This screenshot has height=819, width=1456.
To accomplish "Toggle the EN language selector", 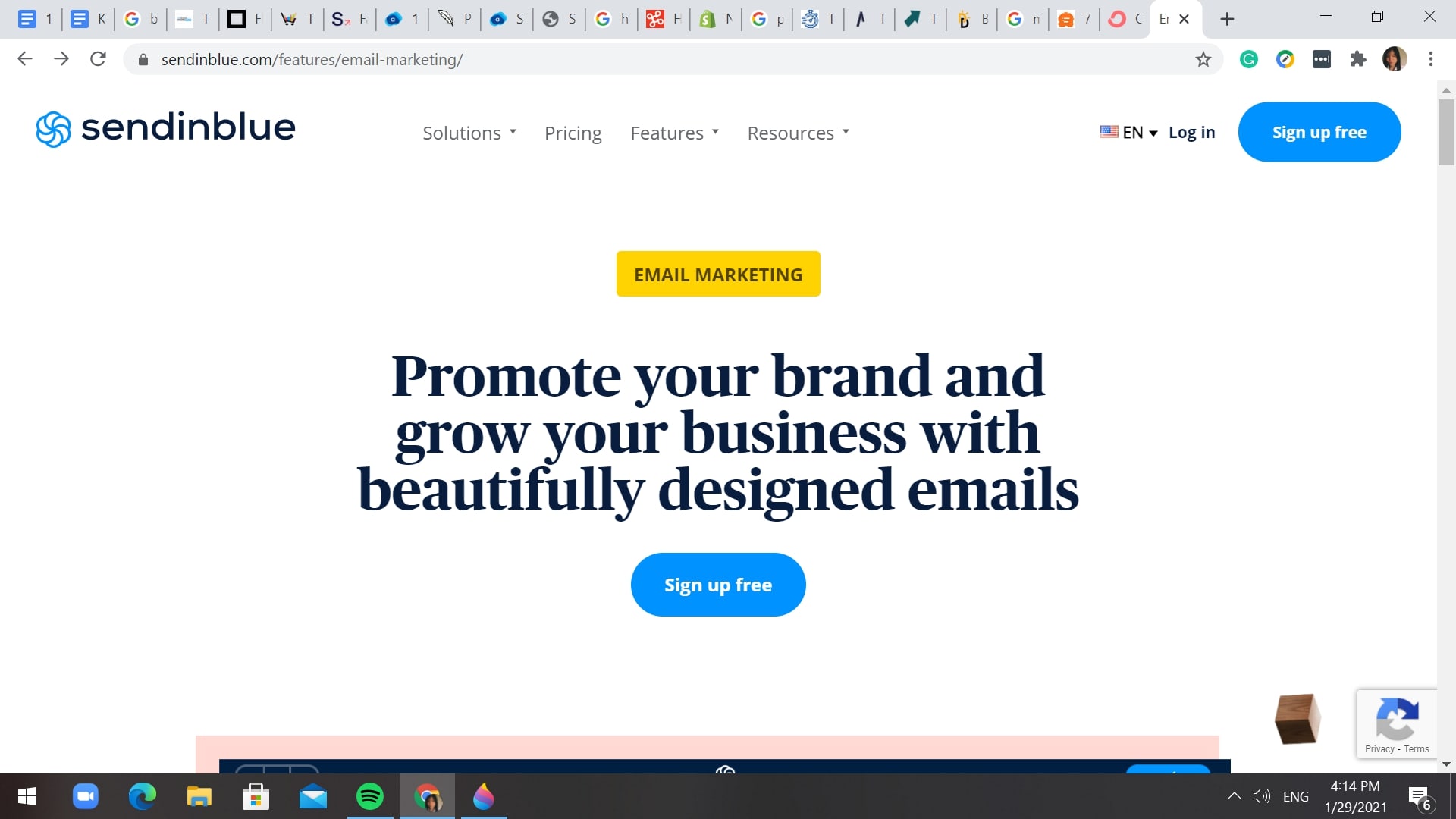I will point(1127,132).
